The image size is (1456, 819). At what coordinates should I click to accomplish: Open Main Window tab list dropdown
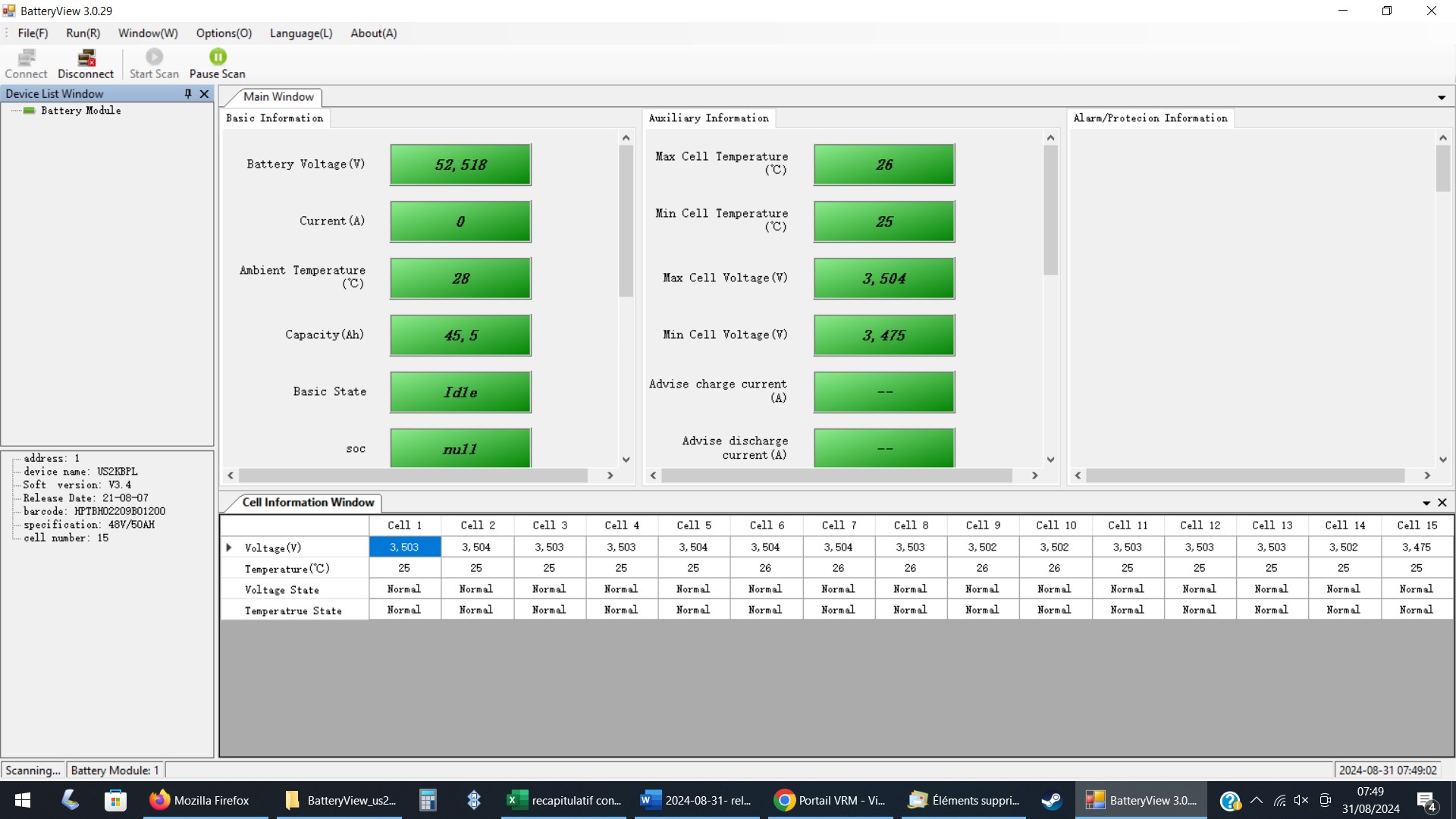point(1441,98)
